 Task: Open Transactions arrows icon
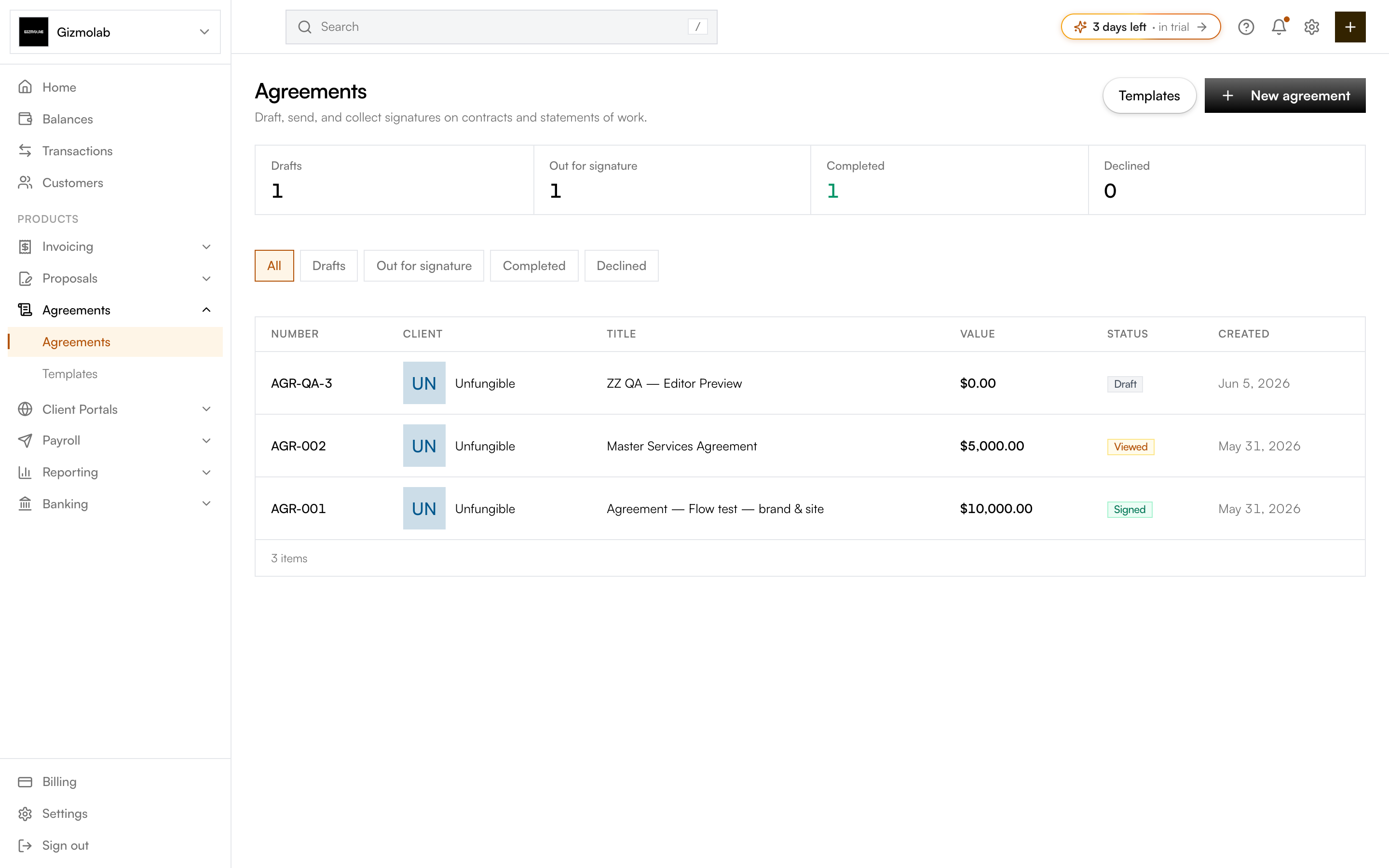(25, 151)
